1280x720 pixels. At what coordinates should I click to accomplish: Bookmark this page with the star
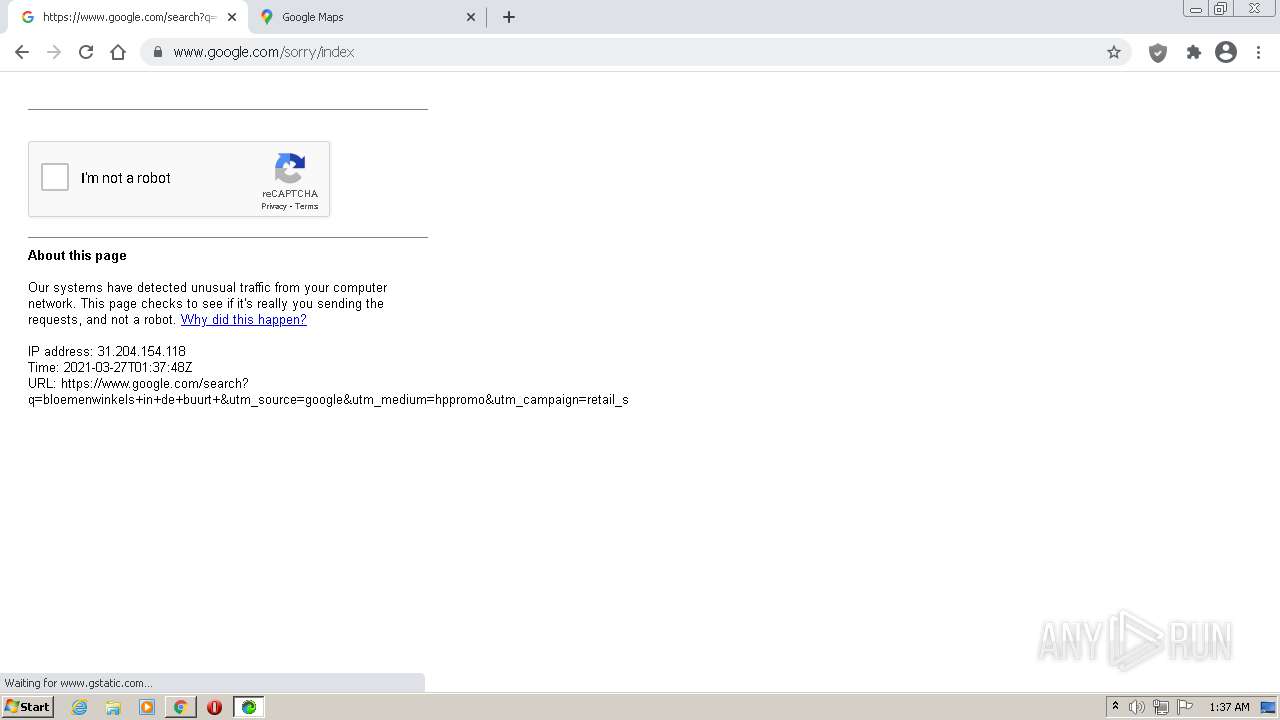click(1114, 52)
